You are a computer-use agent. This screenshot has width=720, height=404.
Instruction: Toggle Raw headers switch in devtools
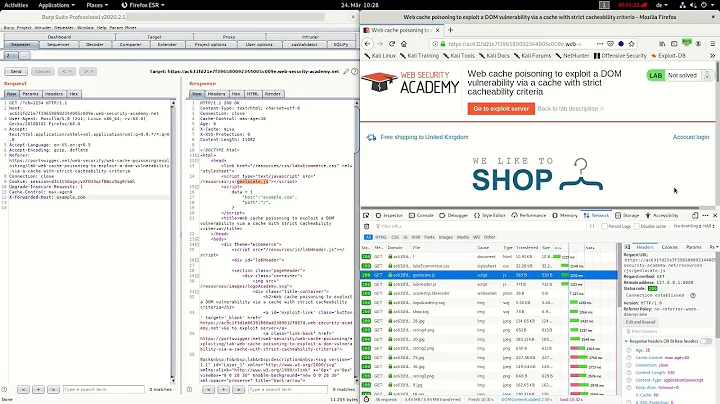[x=706, y=341]
